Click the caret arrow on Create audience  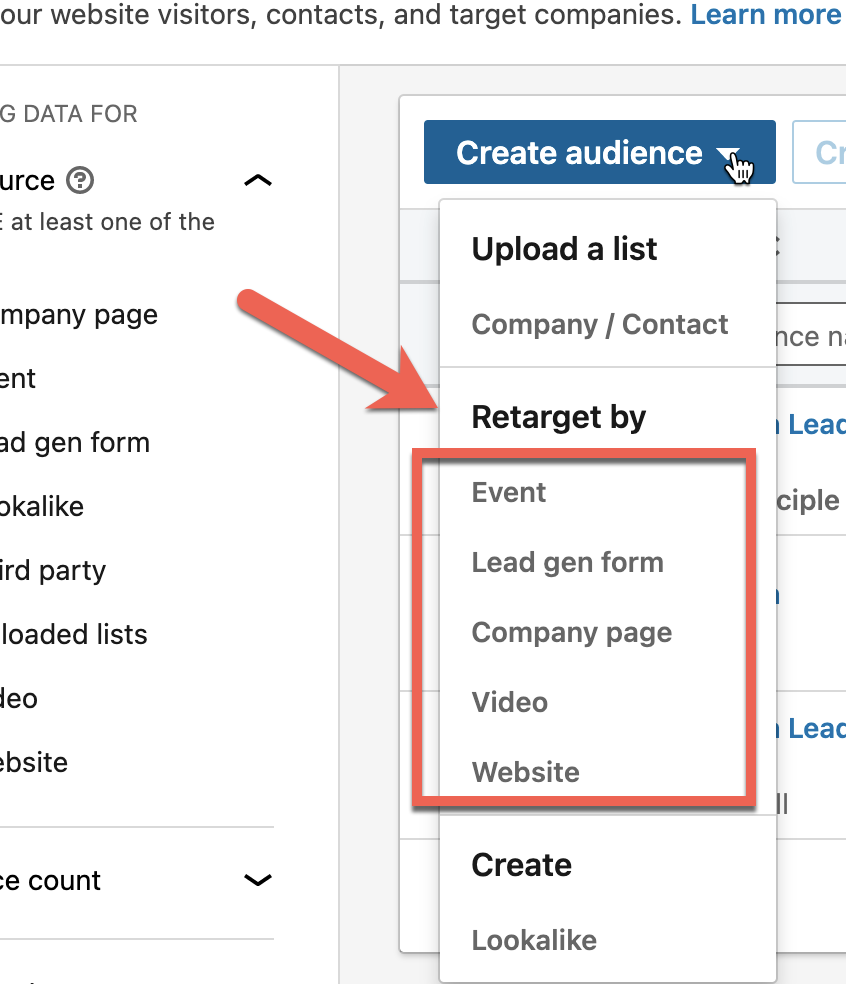727,155
